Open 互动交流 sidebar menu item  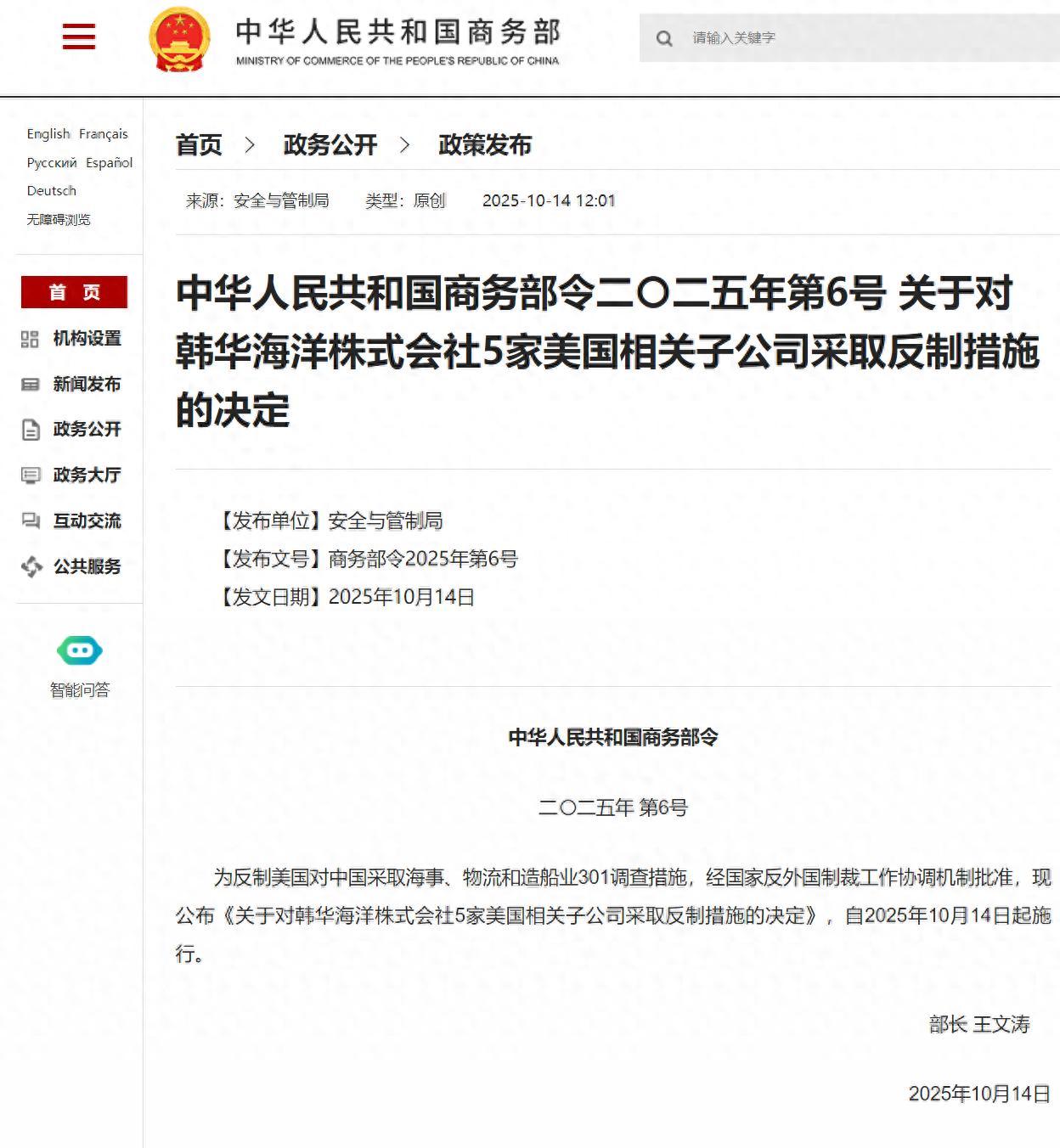coord(87,521)
